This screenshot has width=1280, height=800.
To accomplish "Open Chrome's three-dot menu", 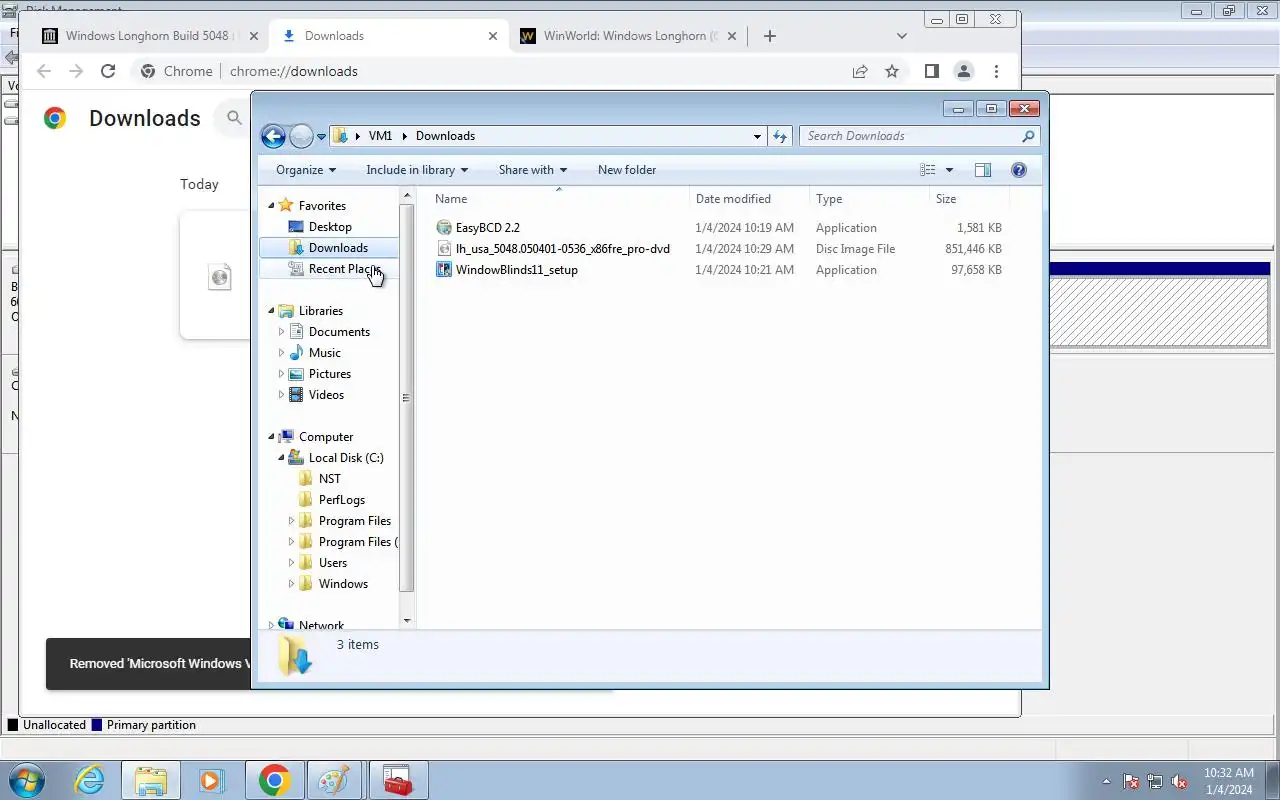I will [996, 71].
